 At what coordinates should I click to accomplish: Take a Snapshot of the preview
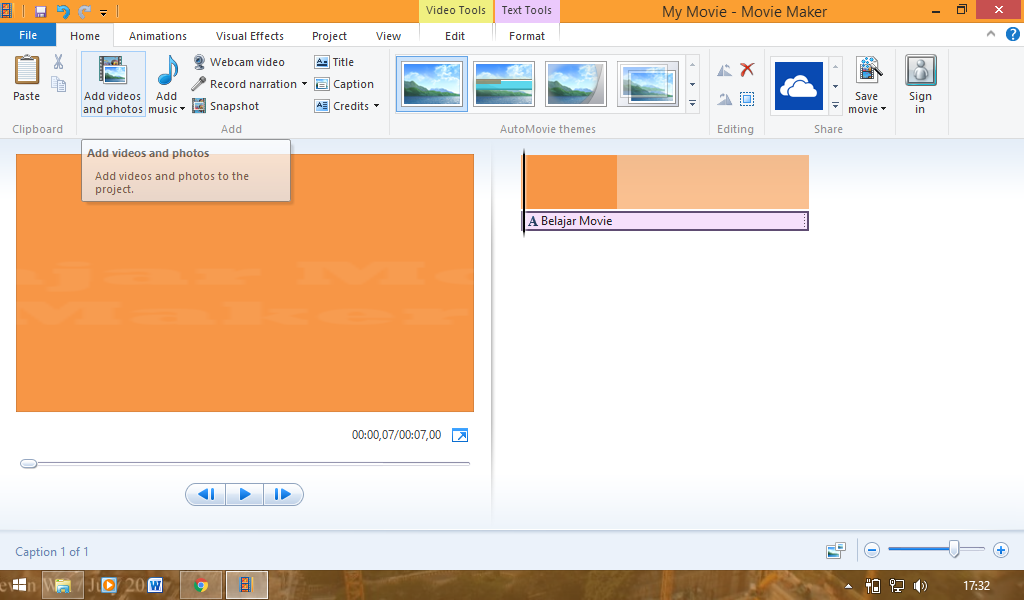[x=226, y=106]
